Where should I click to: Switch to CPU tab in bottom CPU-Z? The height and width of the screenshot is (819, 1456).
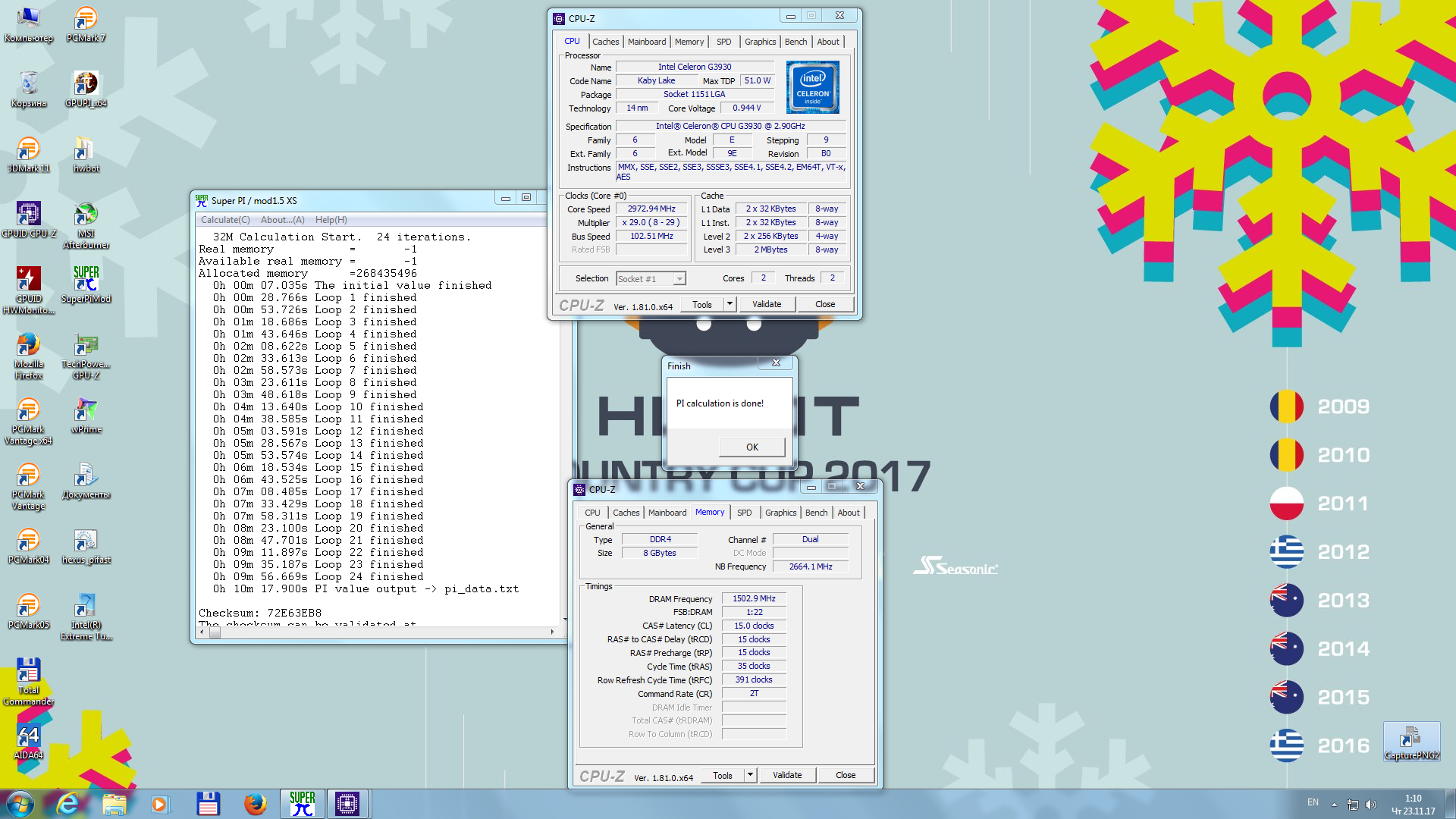[592, 513]
